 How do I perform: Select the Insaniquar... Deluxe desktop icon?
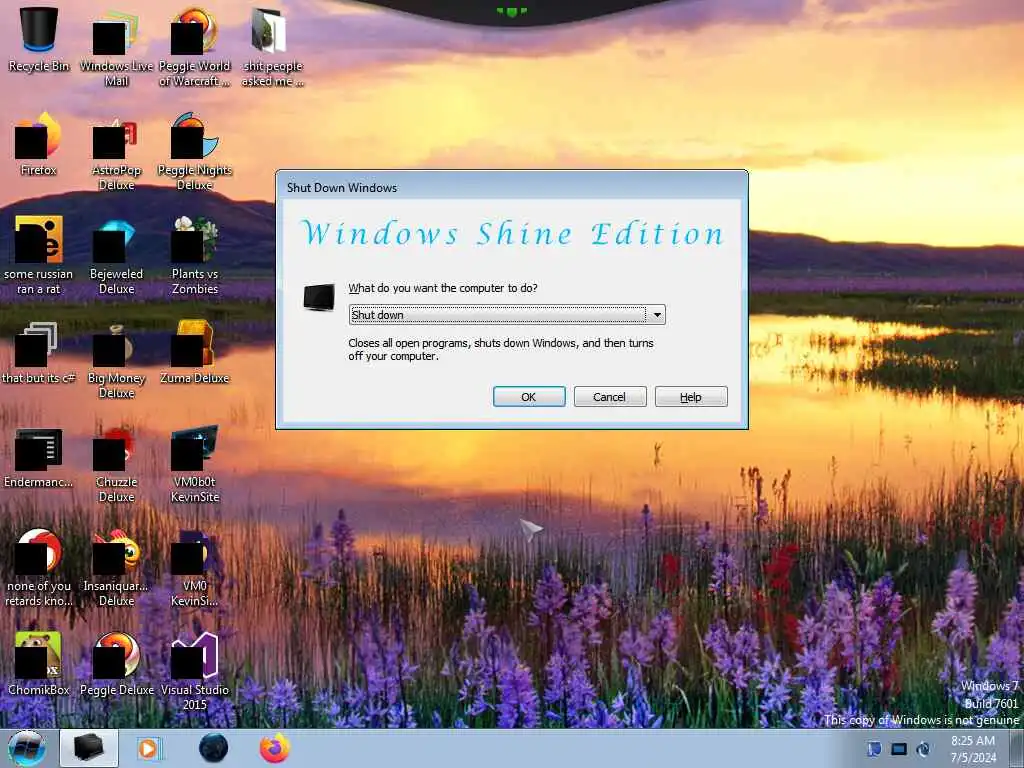[x=116, y=566]
